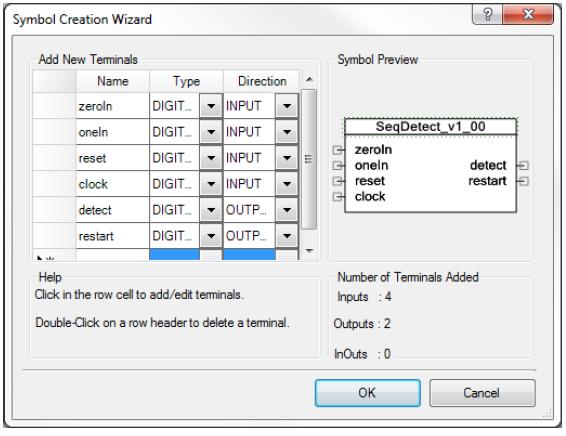This screenshot has height=436, width=566.
Task: Click SeqDetect_v1_00 title in symbol preview
Action: (430, 127)
